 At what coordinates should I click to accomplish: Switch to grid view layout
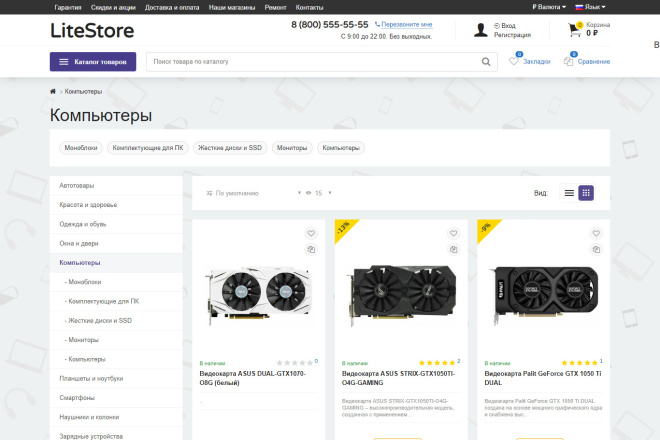click(x=586, y=193)
